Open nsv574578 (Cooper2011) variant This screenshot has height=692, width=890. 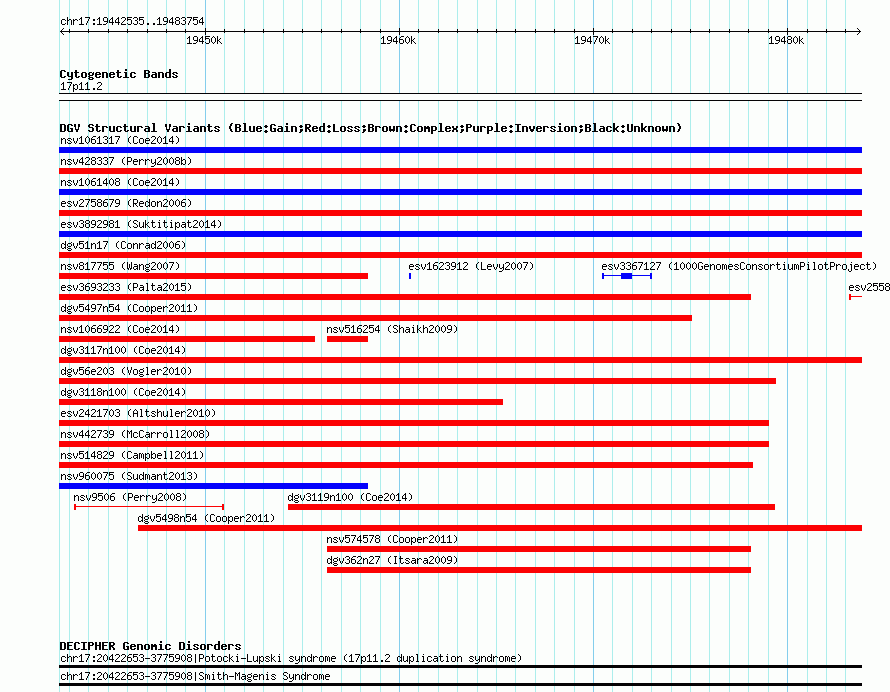[x=392, y=539]
